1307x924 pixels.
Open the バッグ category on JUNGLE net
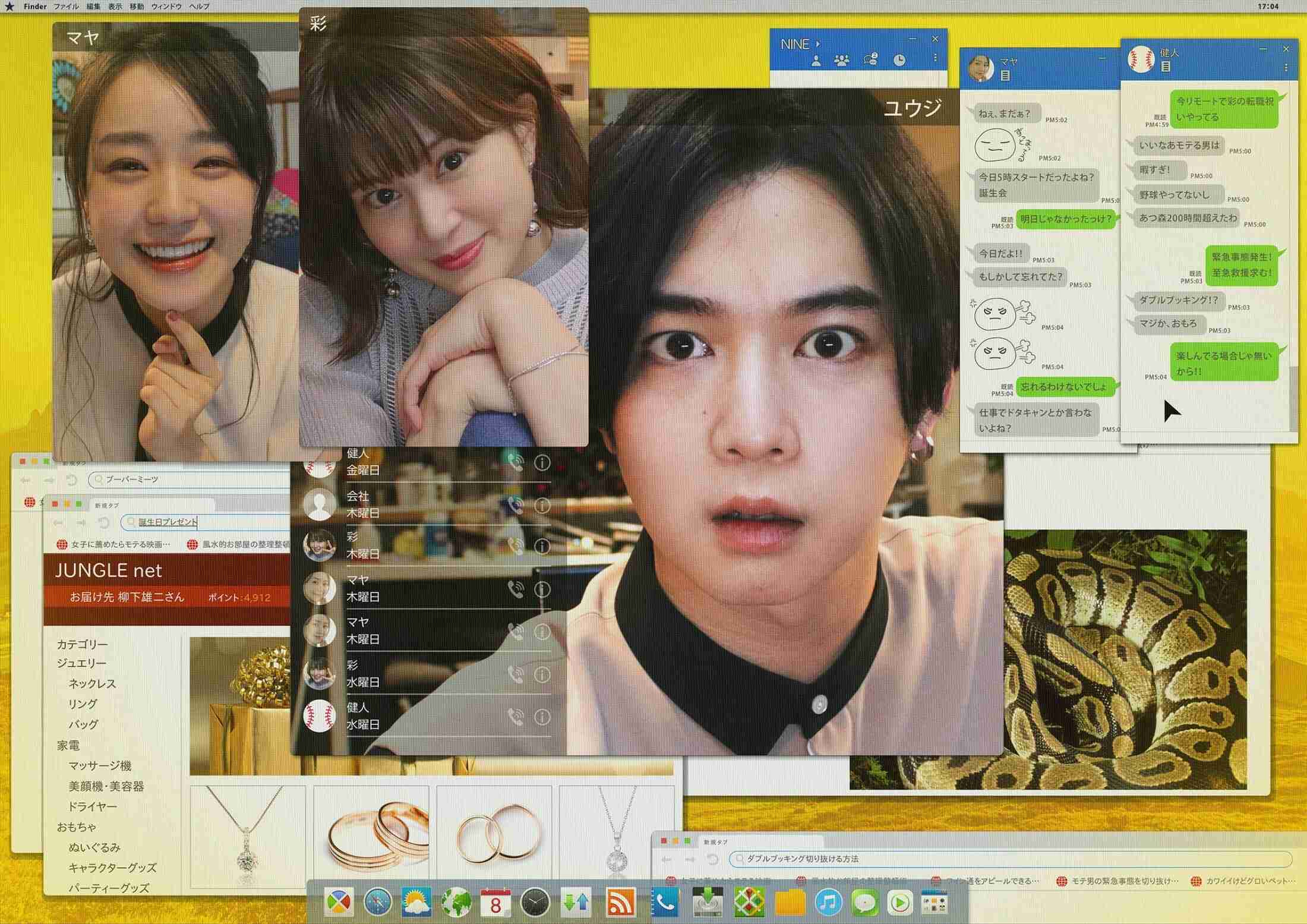click(x=83, y=724)
